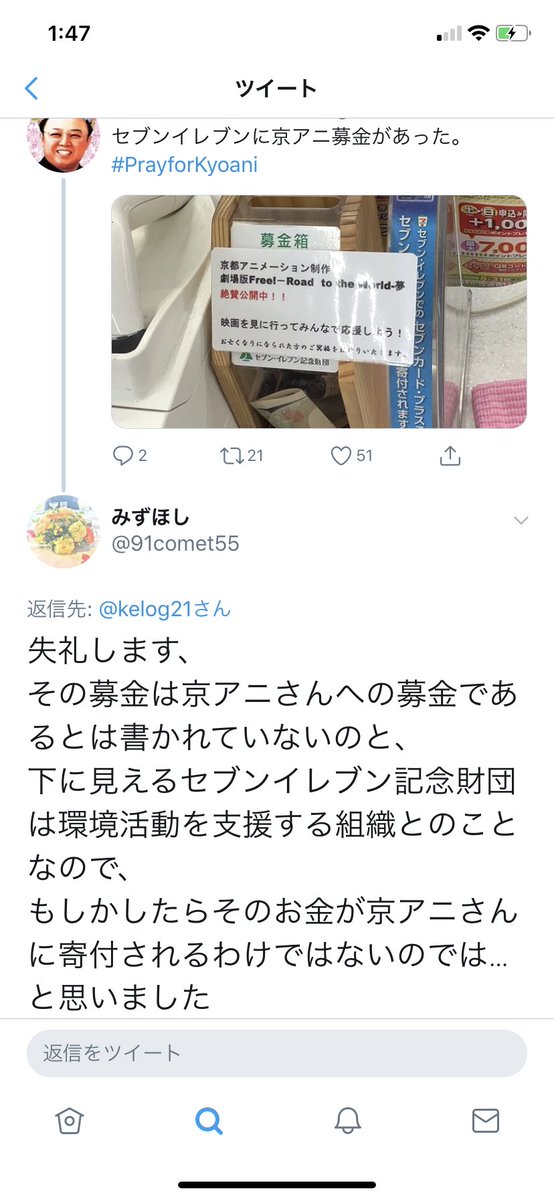
Task: Open the Search magnifier tab
Action: coord(208,1121)
